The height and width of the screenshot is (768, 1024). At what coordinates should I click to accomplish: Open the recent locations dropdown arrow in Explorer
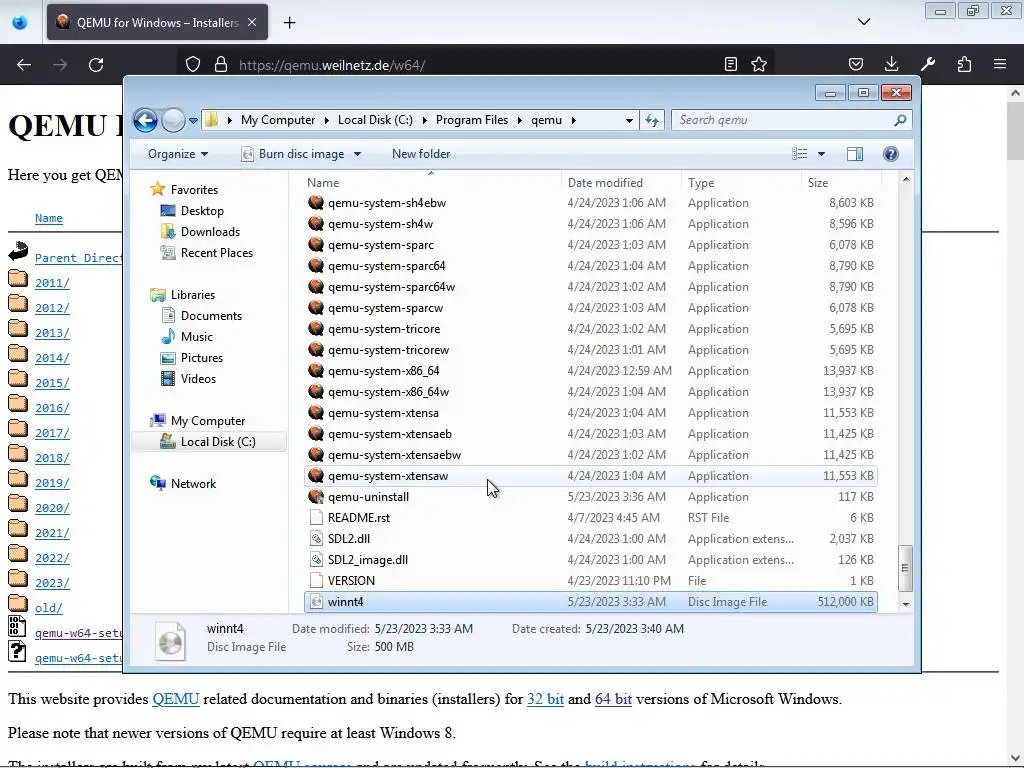(193, 121)
